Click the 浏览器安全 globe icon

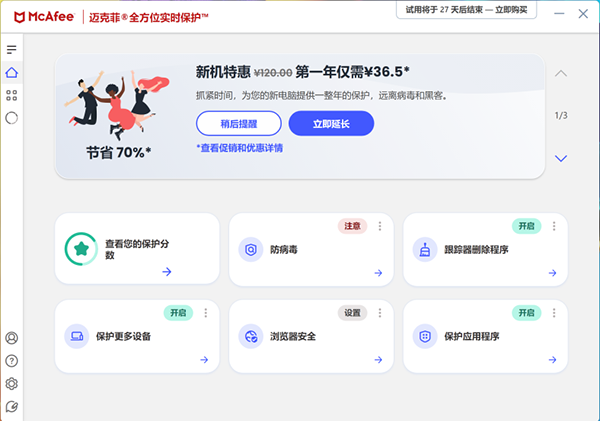(x=251, y=336)
